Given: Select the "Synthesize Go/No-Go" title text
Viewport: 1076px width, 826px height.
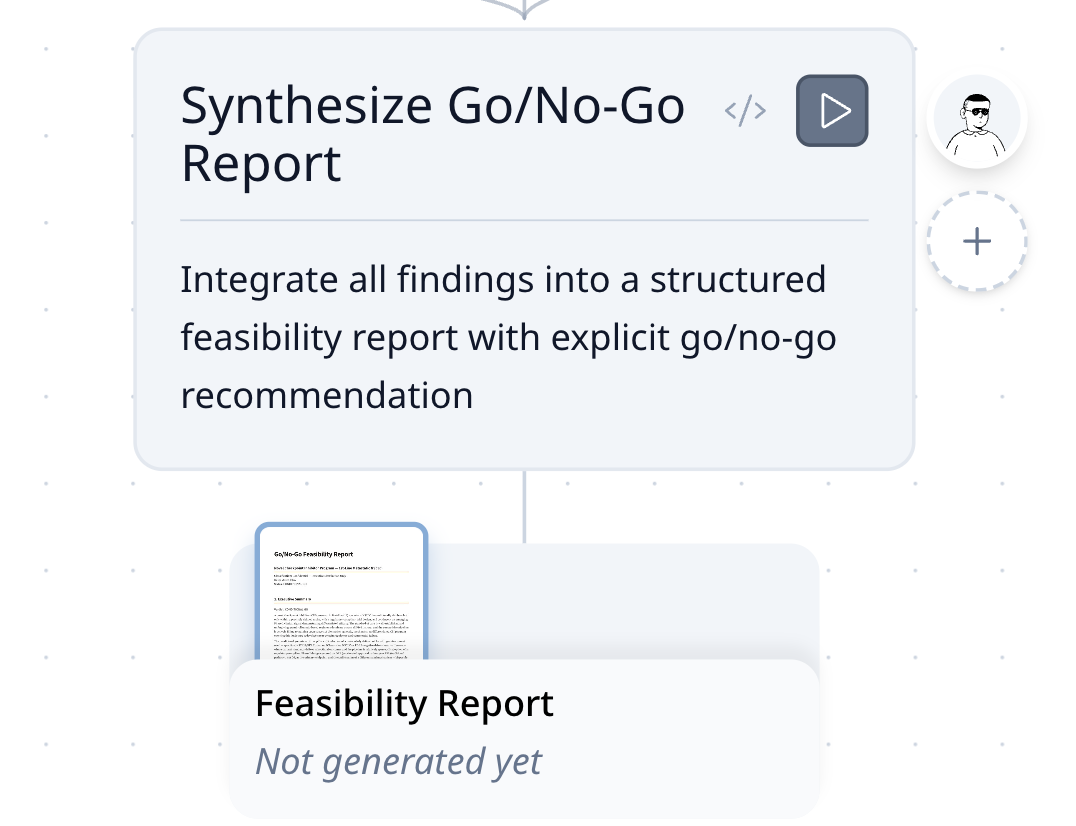Looking at the screenshot, I should click(x=432, y=107).
